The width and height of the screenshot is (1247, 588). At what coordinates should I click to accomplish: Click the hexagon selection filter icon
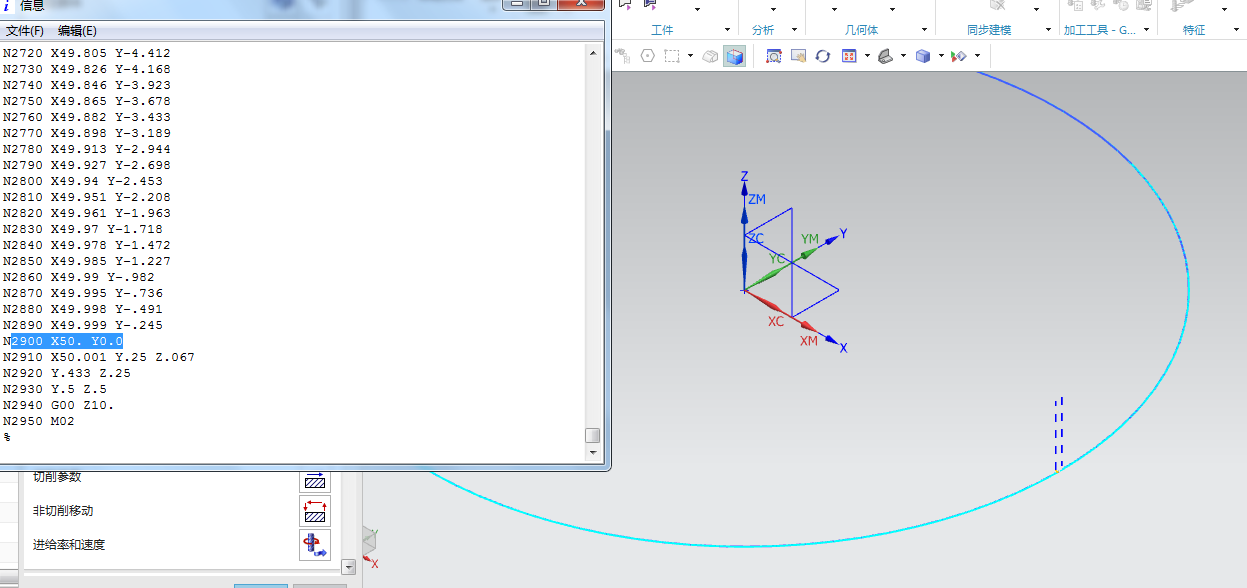pos(647,56)
